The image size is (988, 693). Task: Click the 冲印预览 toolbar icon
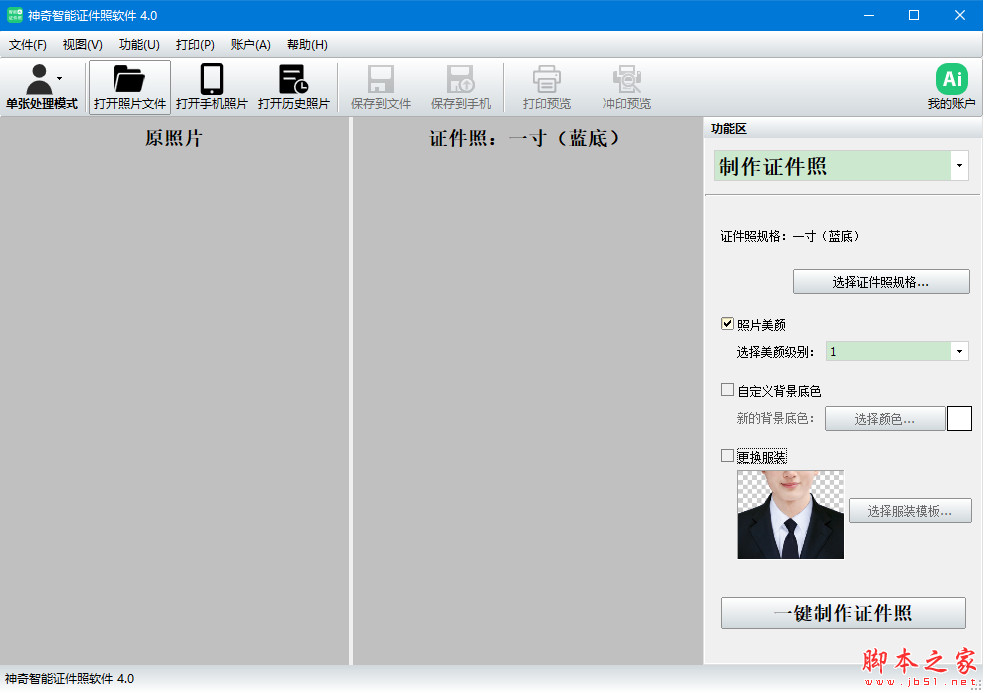pyautogui.click(x=626, y=86)
